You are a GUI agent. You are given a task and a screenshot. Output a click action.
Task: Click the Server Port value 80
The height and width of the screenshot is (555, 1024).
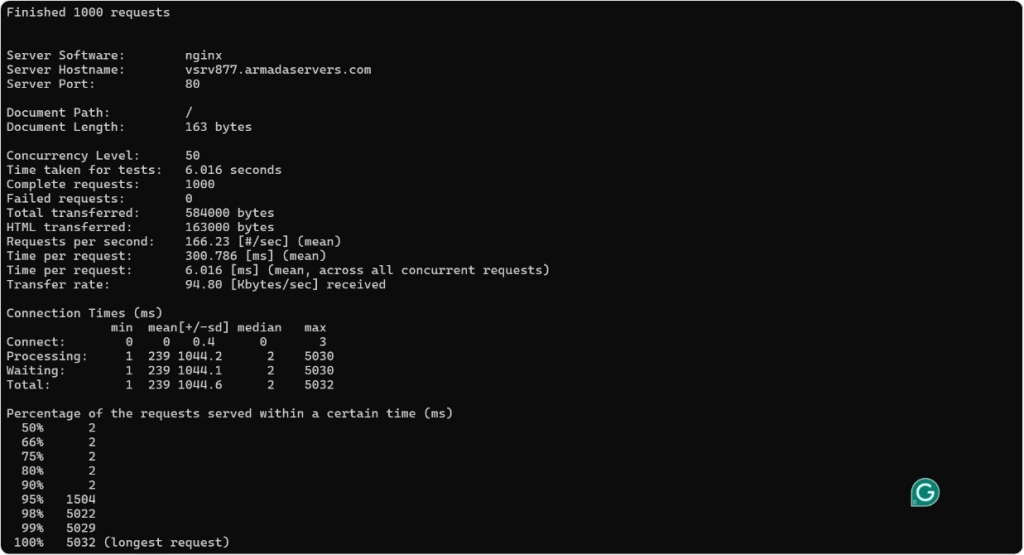(193, 84)
